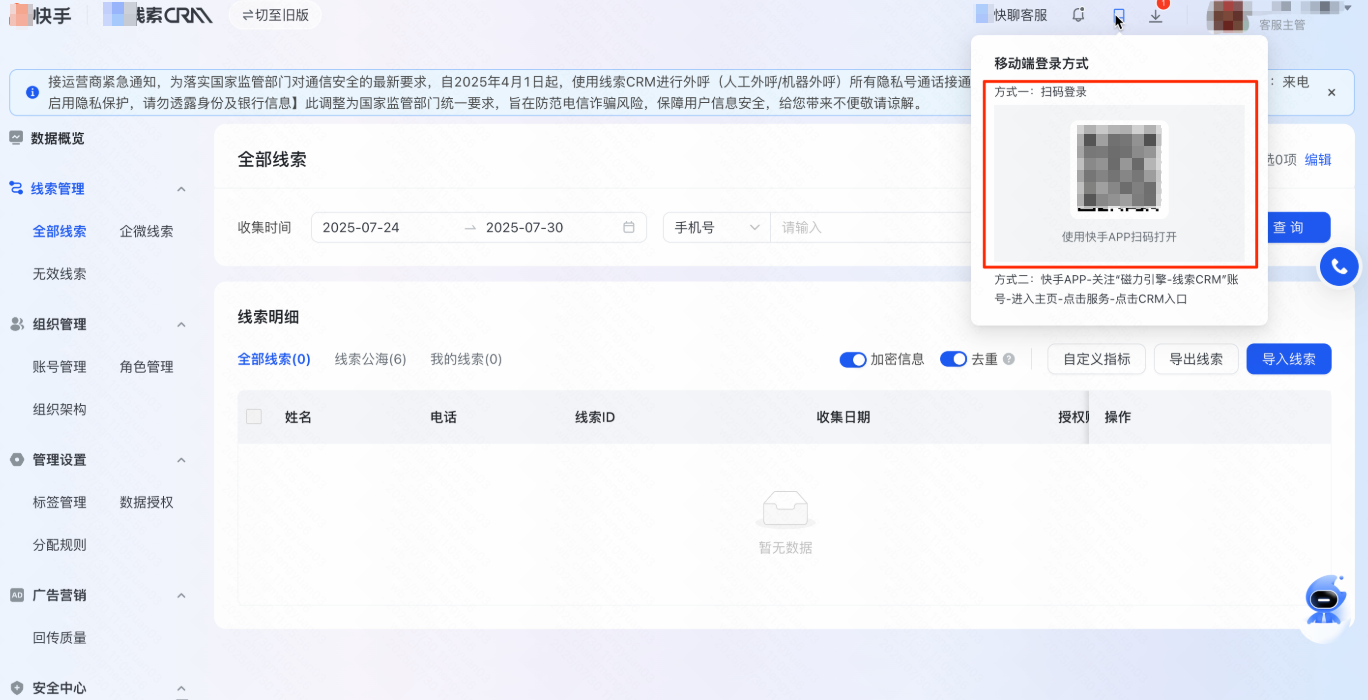
Task: Open 组织架构 in sidebar
Action: pos(60,409)
